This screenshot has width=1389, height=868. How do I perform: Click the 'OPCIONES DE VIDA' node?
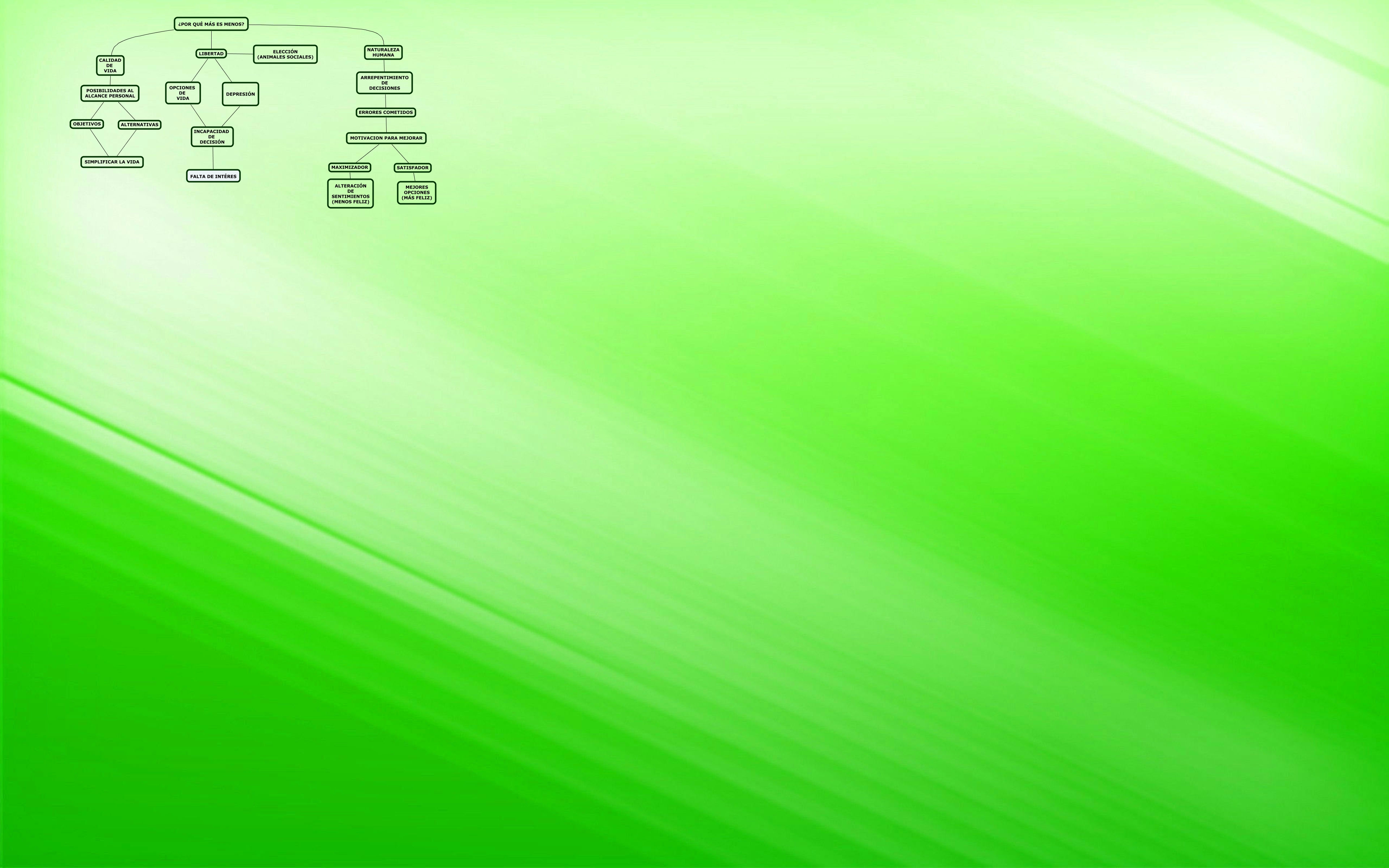183,93
